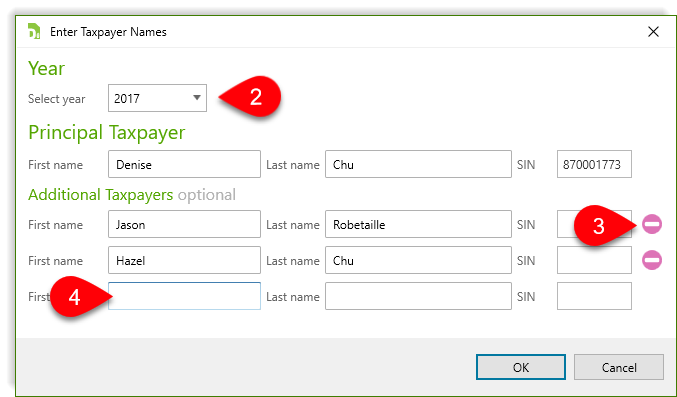Click the empty SIN field in the last row

[x=594, y=296]
